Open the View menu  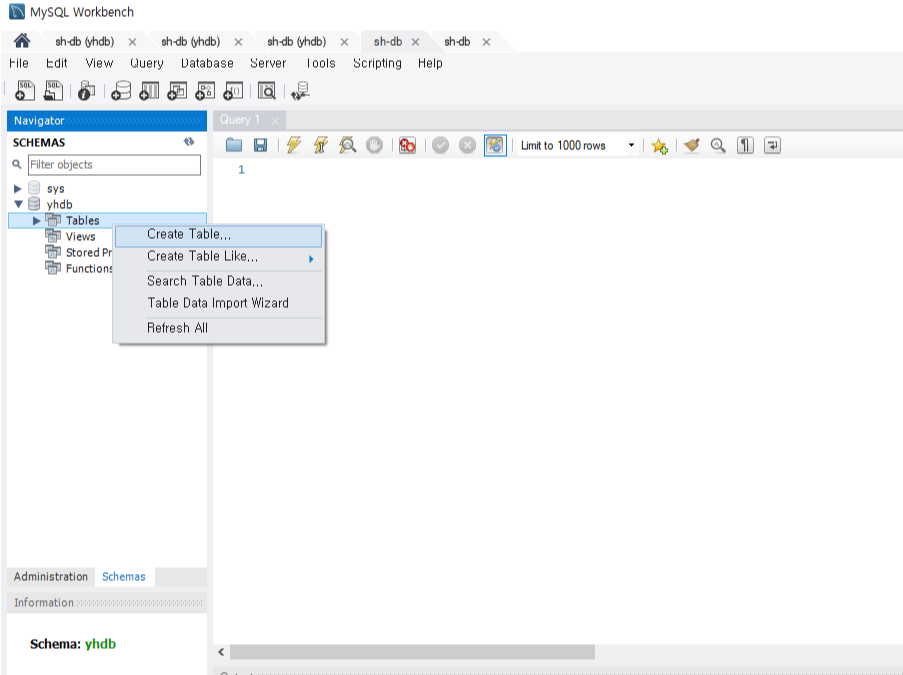click(99, 63)
